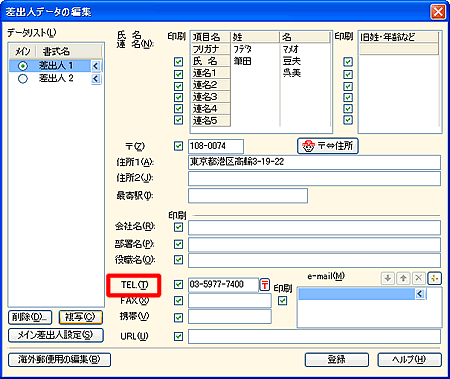Move e-mail entry down with down arrow
The height and width of the screenshot is (379, 450).
click(x=388, y=278)
